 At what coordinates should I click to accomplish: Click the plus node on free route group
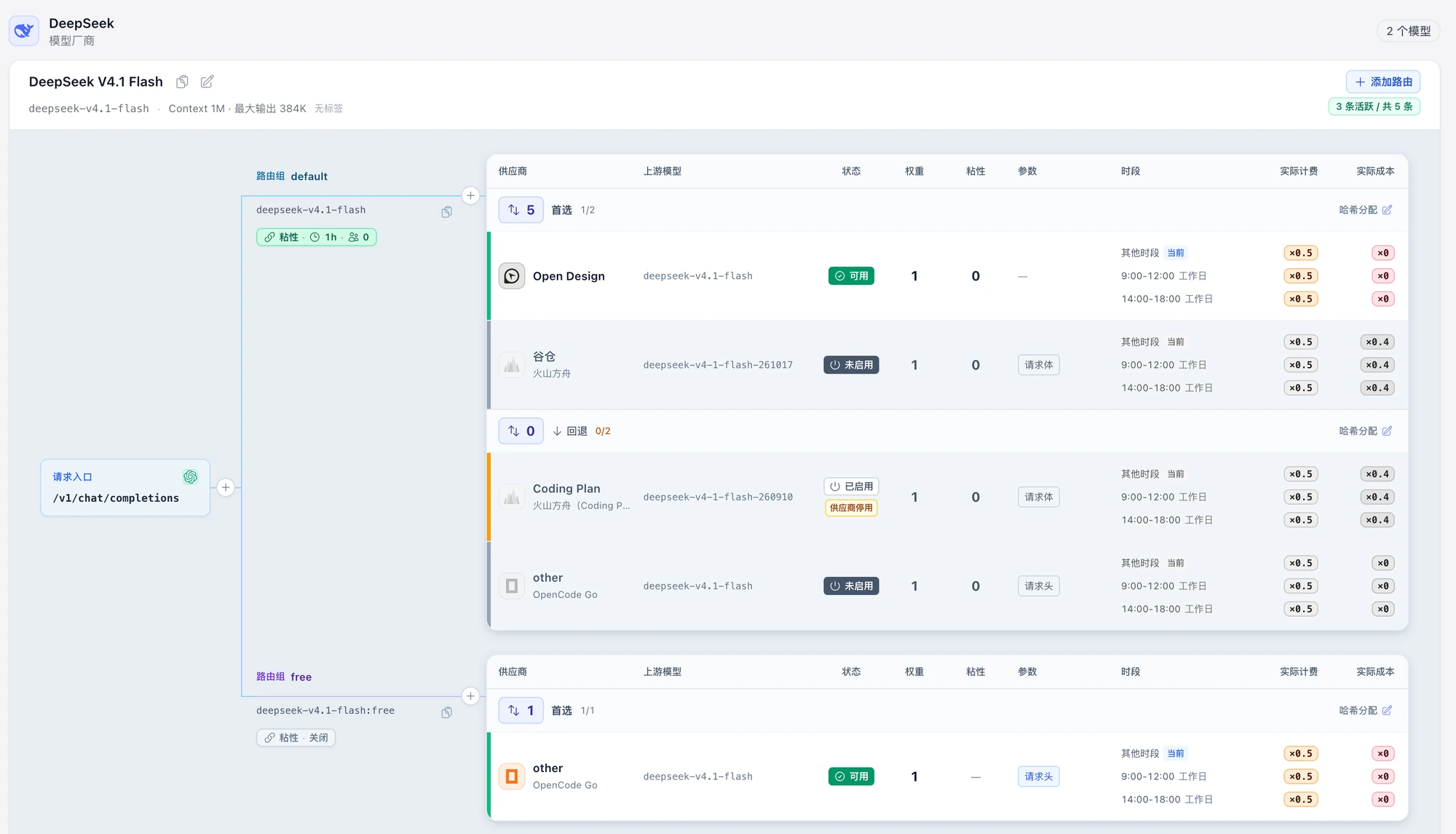470,696
